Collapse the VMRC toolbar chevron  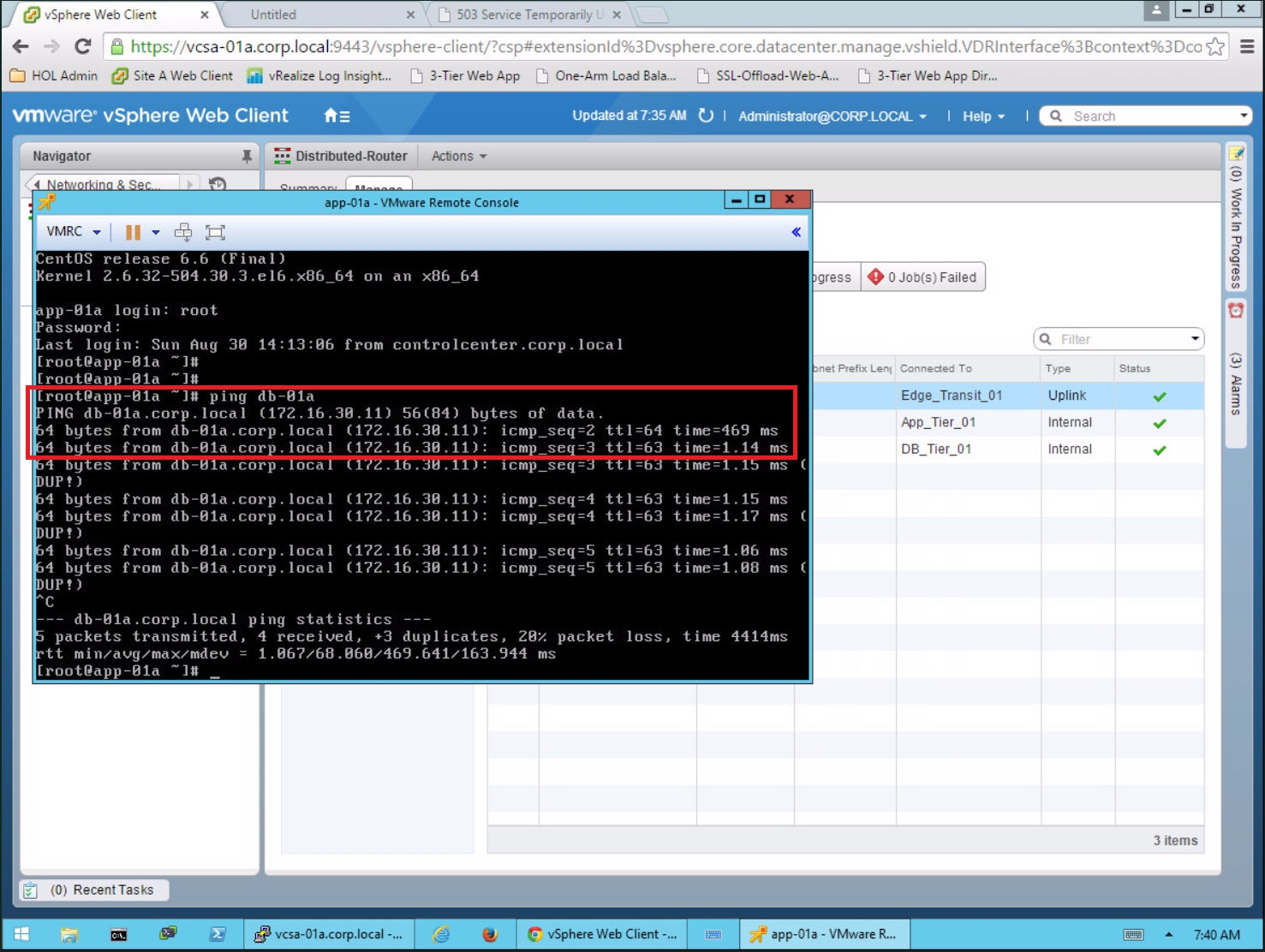coord(796,232)
